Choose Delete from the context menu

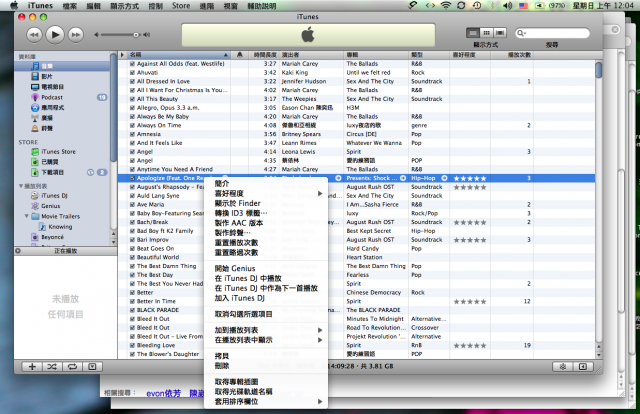[266, 366]
